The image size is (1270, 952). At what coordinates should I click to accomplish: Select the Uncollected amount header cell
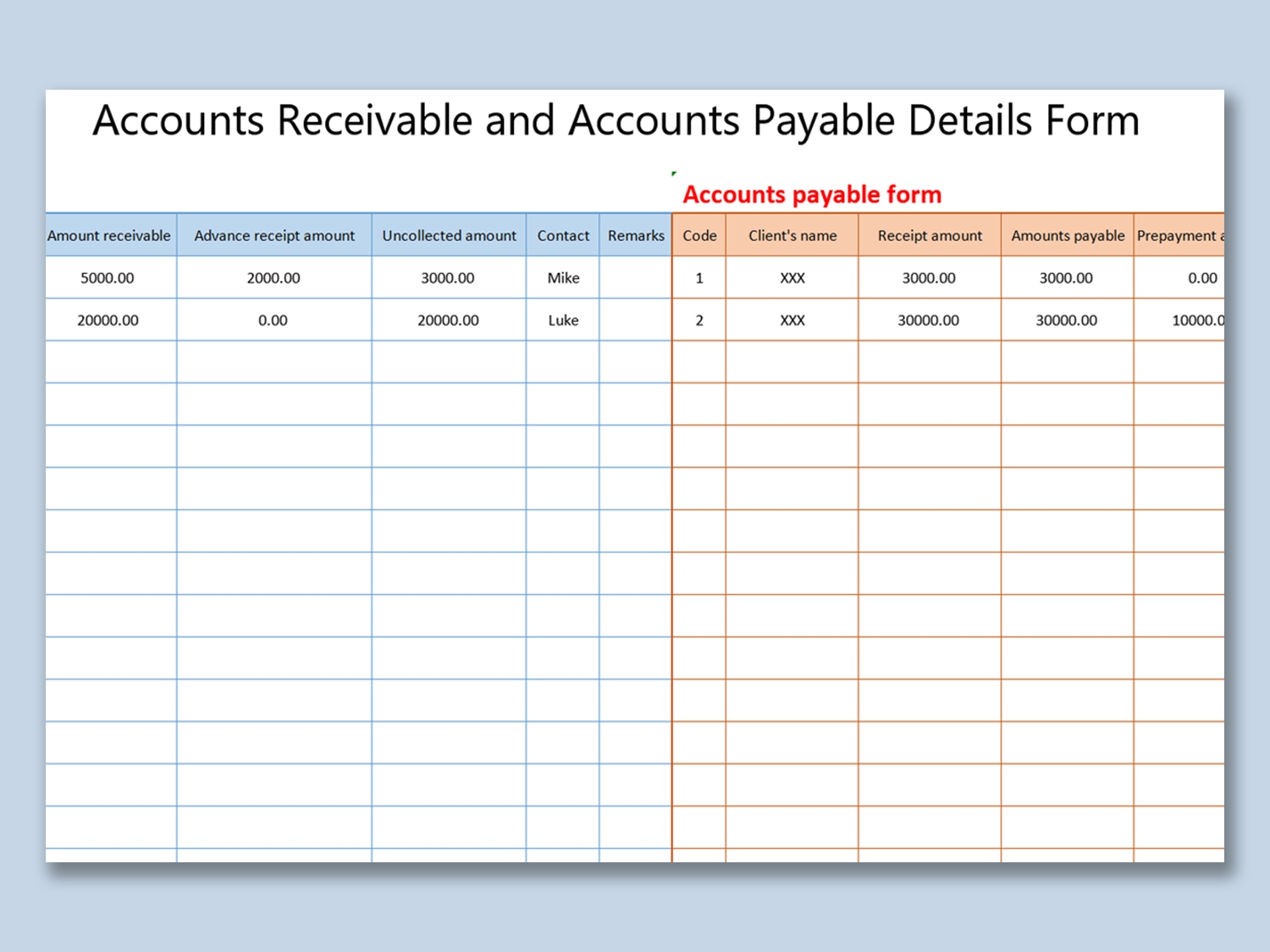click(449, 235)
